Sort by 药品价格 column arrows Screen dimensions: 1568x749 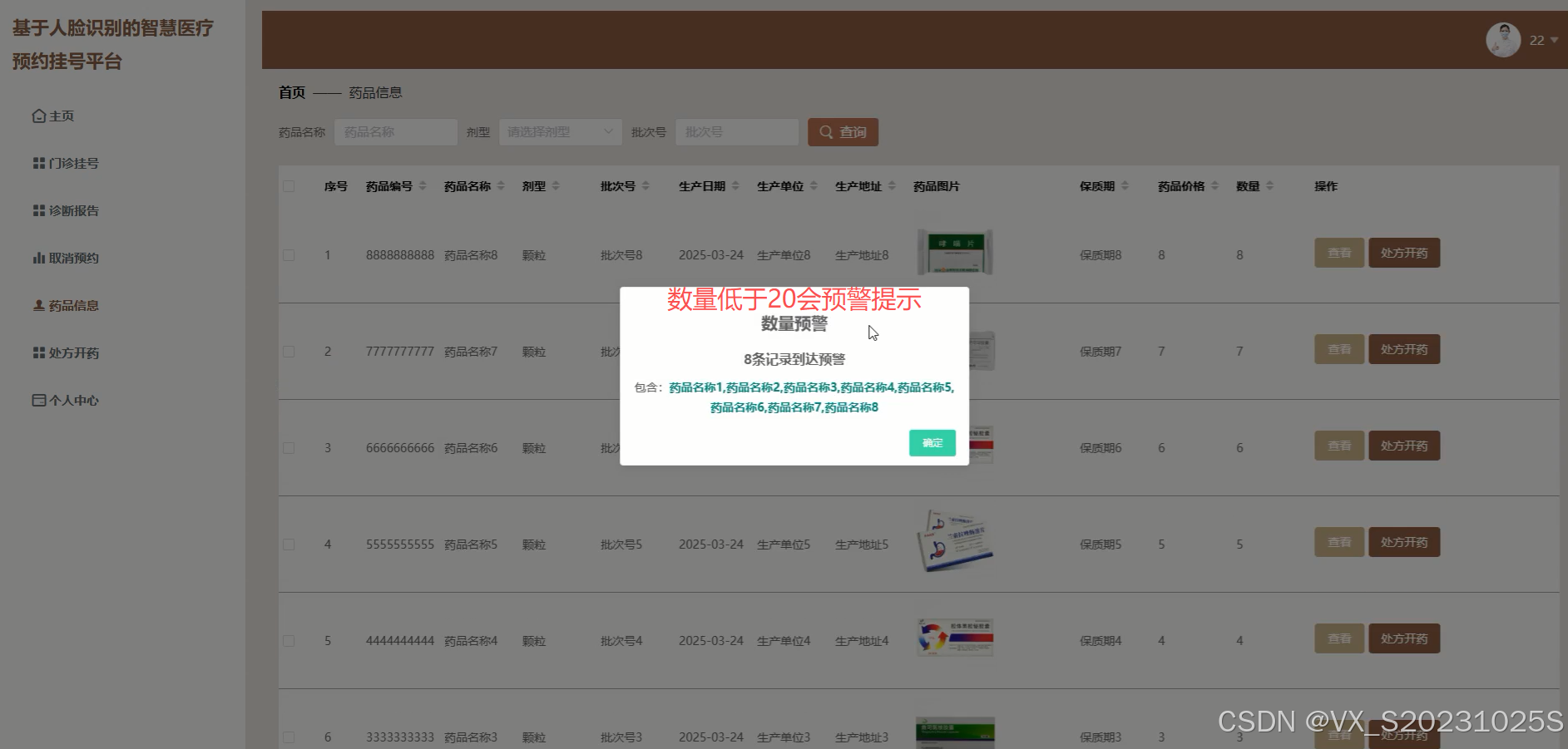pyautogui.click(x=1214, y=186)
